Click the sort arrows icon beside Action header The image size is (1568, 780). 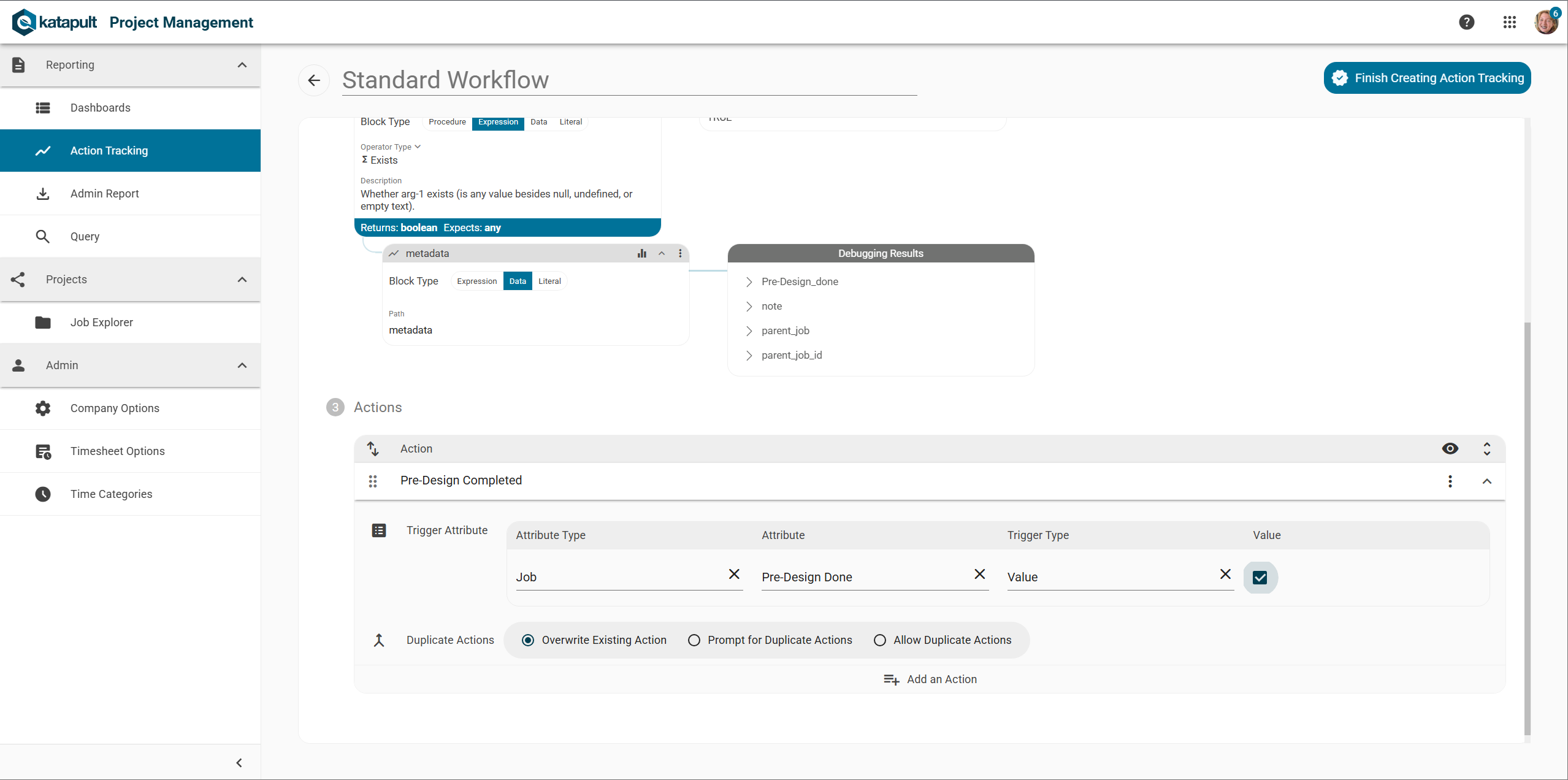point(373,449)
